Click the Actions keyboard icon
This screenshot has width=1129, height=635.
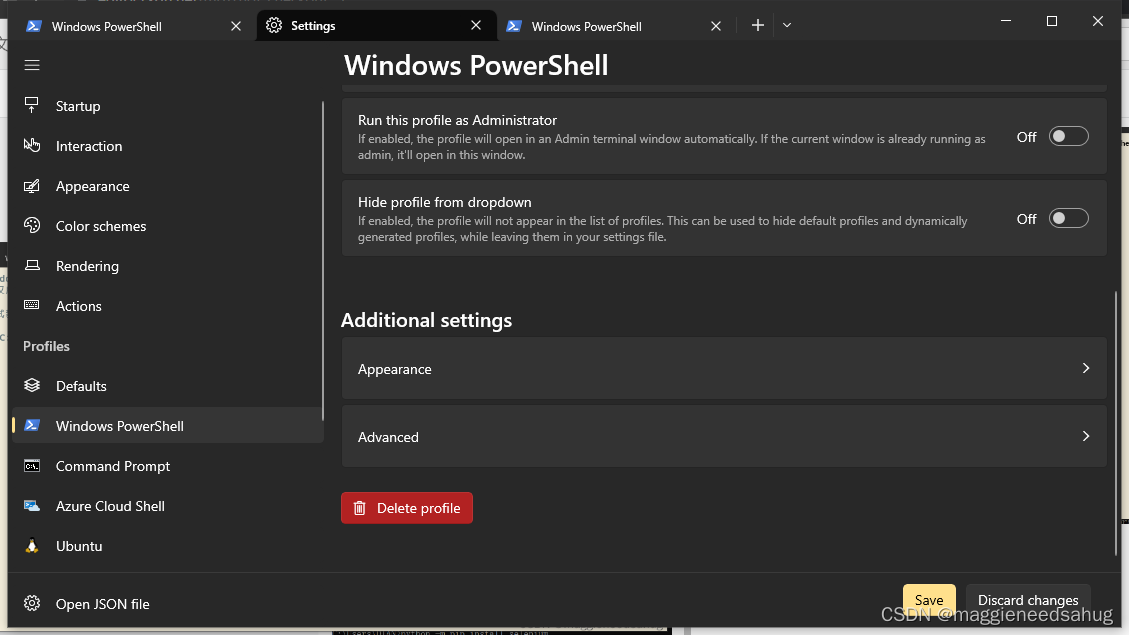[x=32, y=305]
